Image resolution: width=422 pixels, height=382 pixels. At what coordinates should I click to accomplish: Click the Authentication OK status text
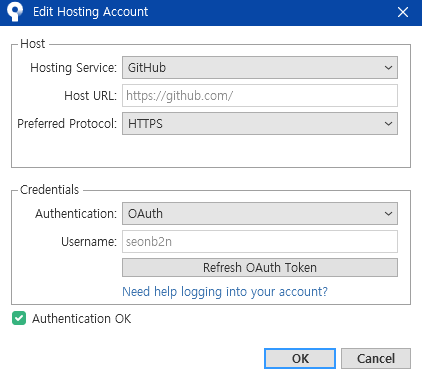(x=82, y=319)
